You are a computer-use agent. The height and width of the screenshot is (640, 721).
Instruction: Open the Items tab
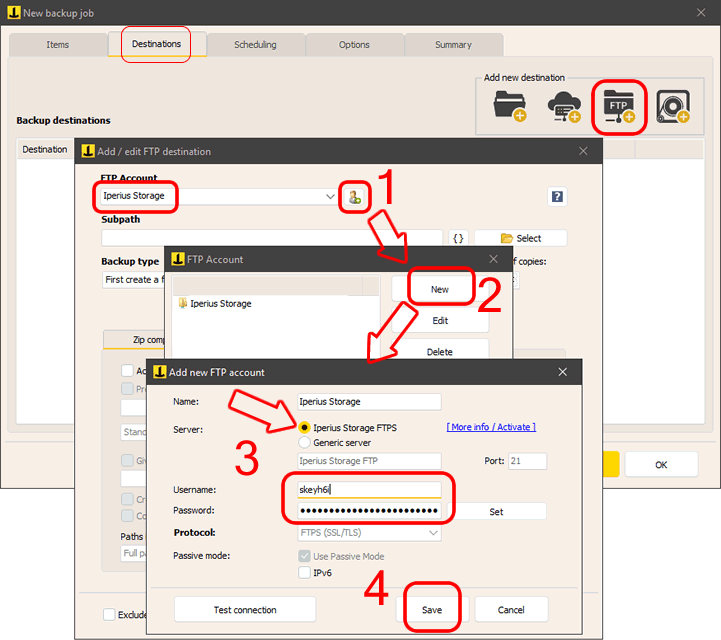point(58,45)
